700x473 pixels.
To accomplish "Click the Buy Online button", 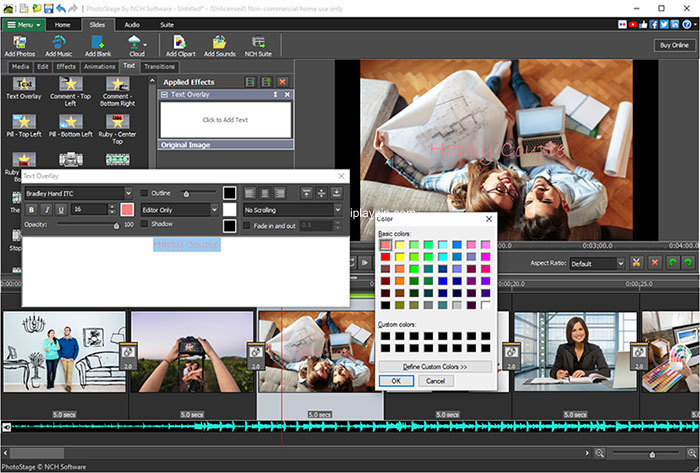I will click(x=674, y=45).
